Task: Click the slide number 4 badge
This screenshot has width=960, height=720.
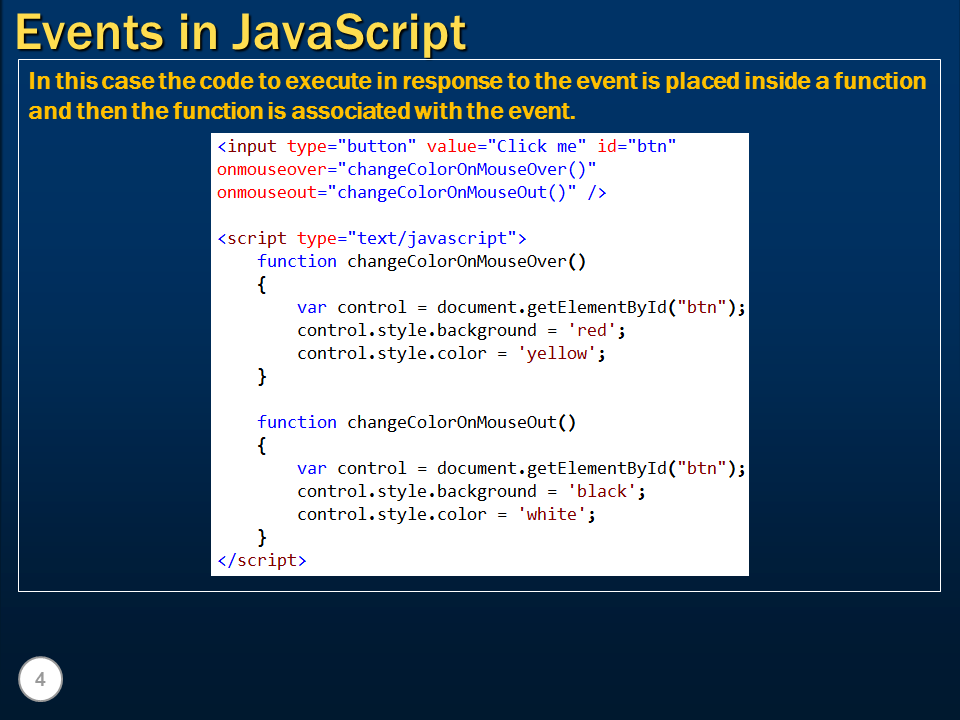Action: click(x=40, y=679)
